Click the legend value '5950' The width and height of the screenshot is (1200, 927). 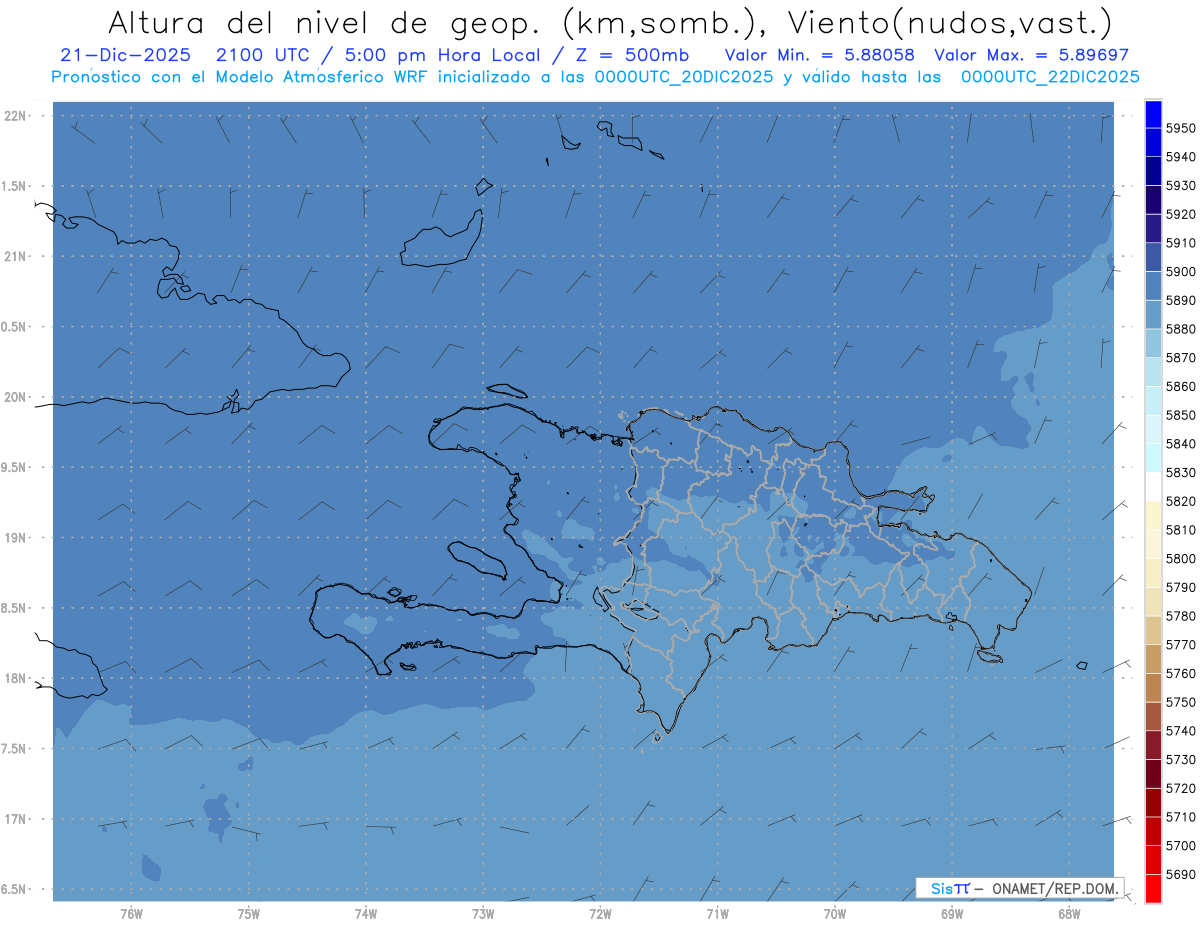1180,128
